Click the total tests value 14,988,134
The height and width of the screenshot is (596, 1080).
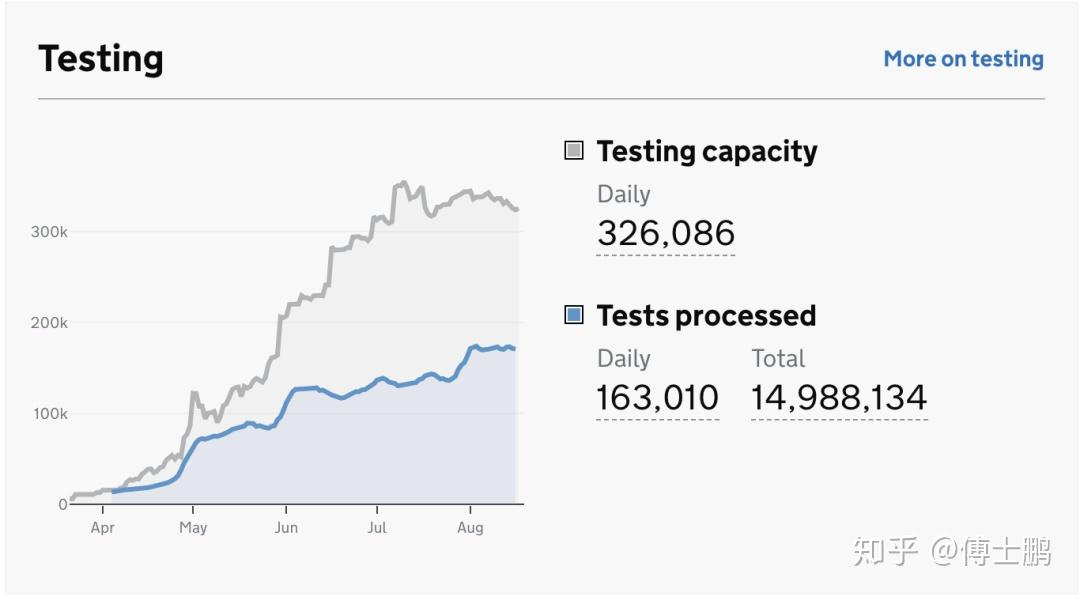click(839, 397)
